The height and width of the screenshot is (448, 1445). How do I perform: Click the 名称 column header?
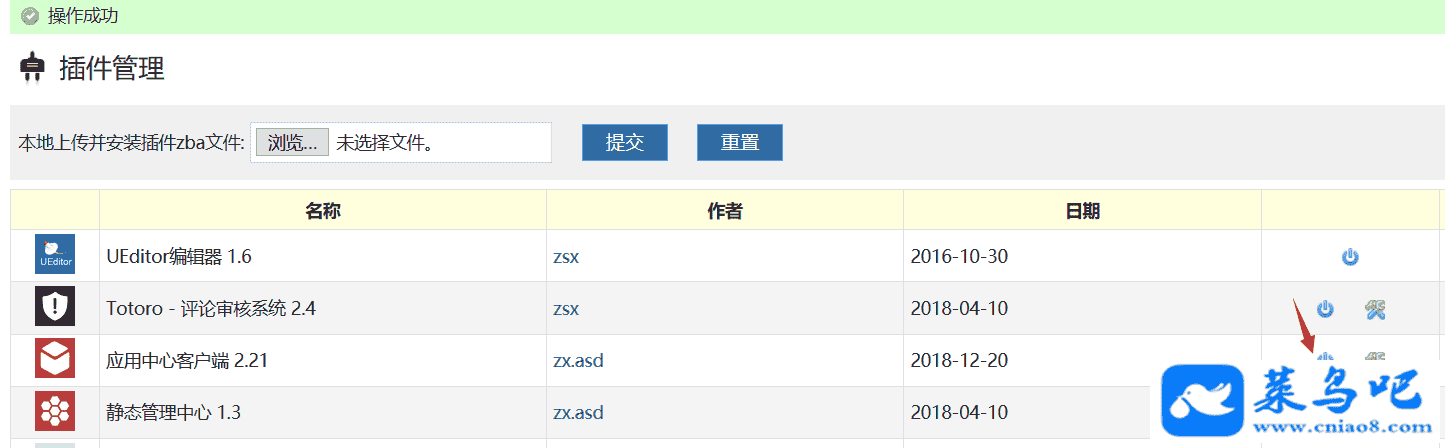point(323,211)
